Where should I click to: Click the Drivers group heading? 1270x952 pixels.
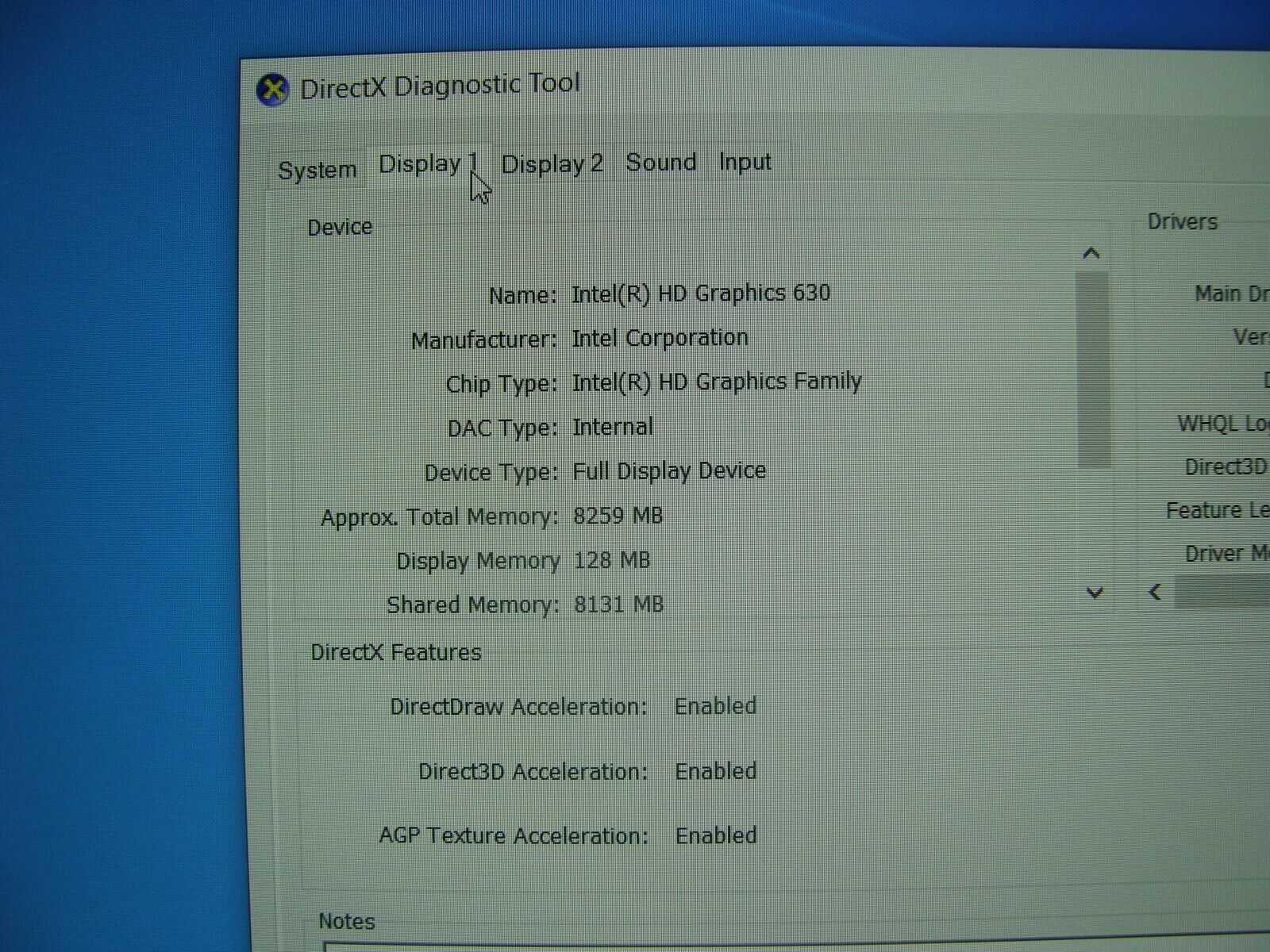(x=1183, y=222)
